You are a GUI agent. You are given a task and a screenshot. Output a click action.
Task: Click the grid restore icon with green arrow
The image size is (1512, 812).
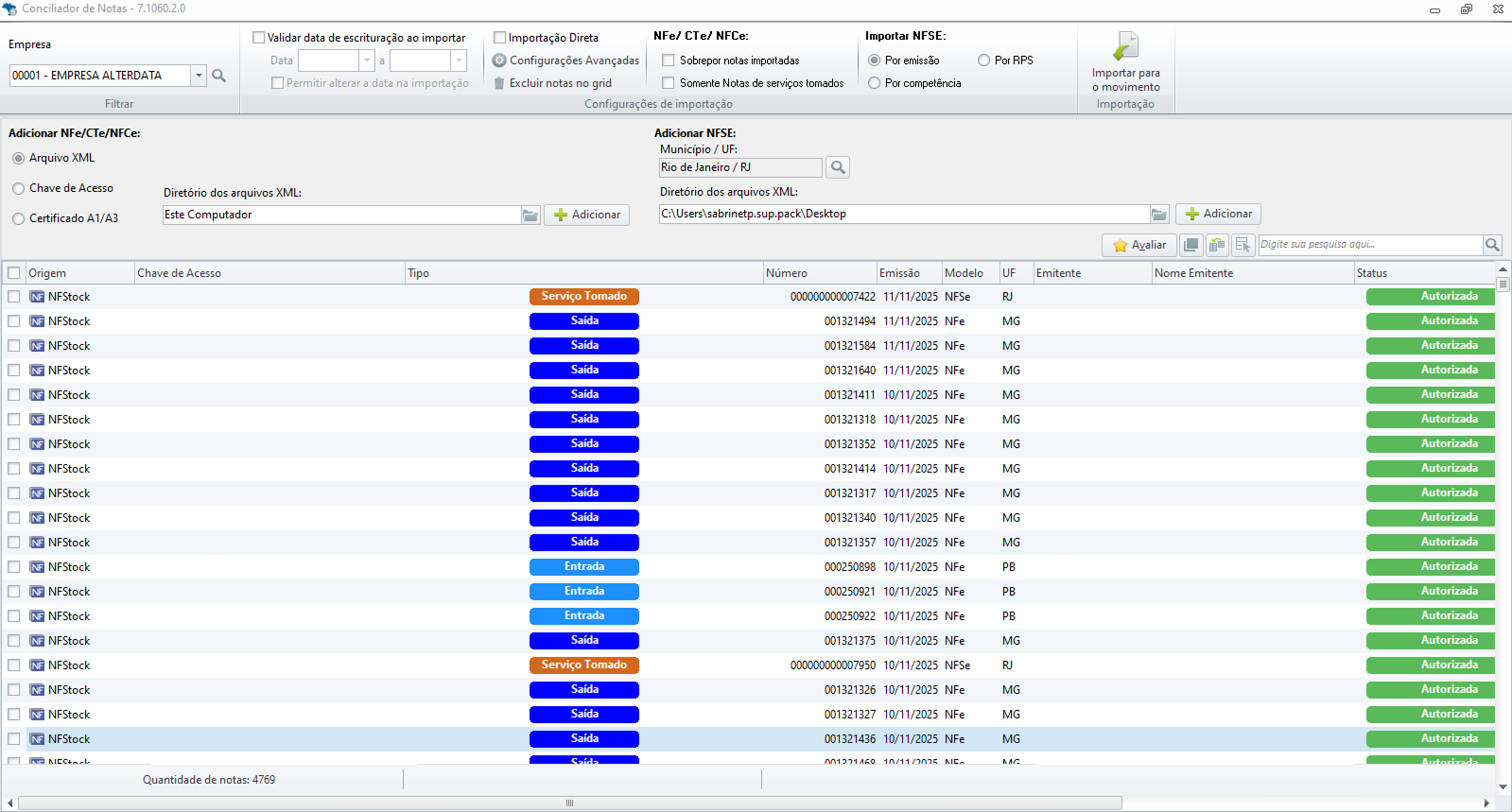point(1217,245)
